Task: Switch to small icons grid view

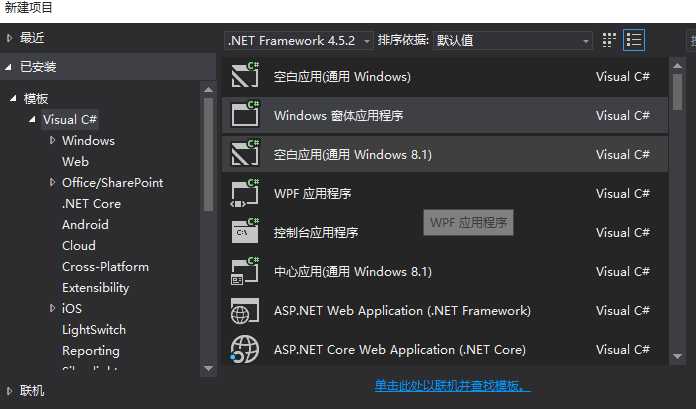Action: click(x=609, y=40)
